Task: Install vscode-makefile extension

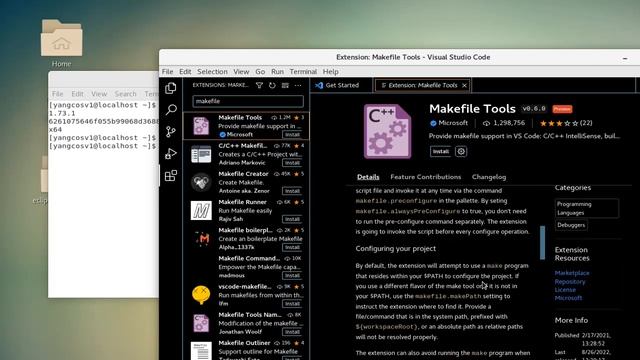Action: [292, 304]
